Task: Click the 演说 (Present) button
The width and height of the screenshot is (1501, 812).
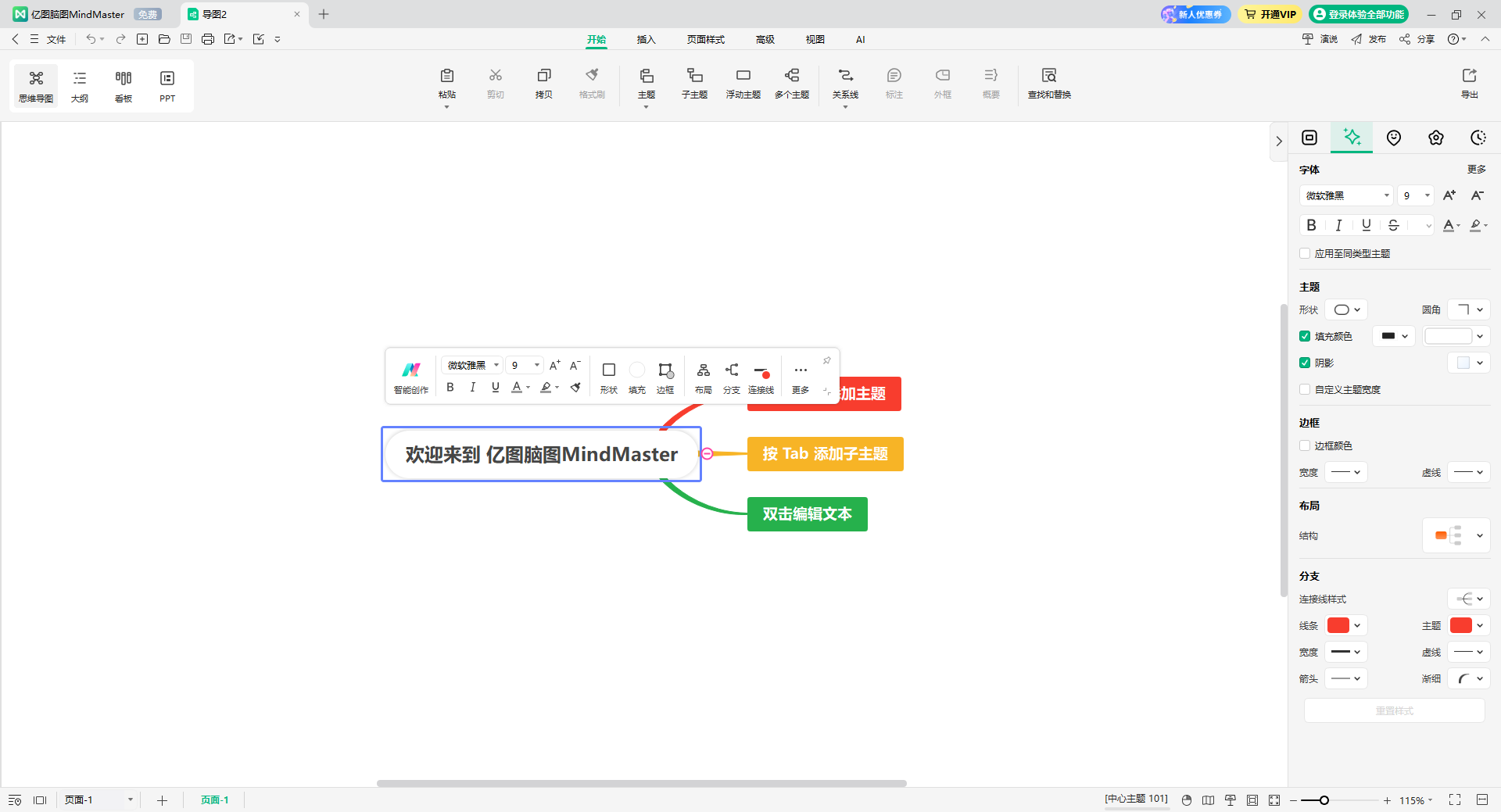Action: pos(1320,39)
